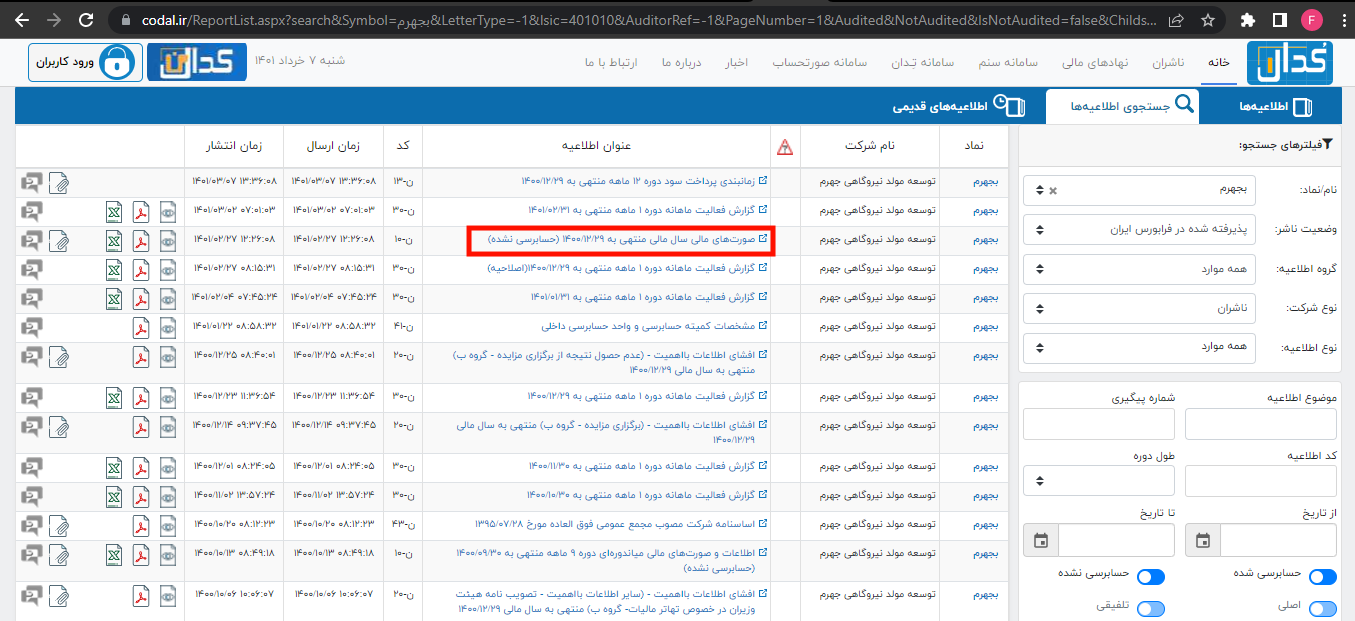Click the chat/share icon beside the last table row
The height and width of the screenshot is (621, 1355).
pos(30,593)
